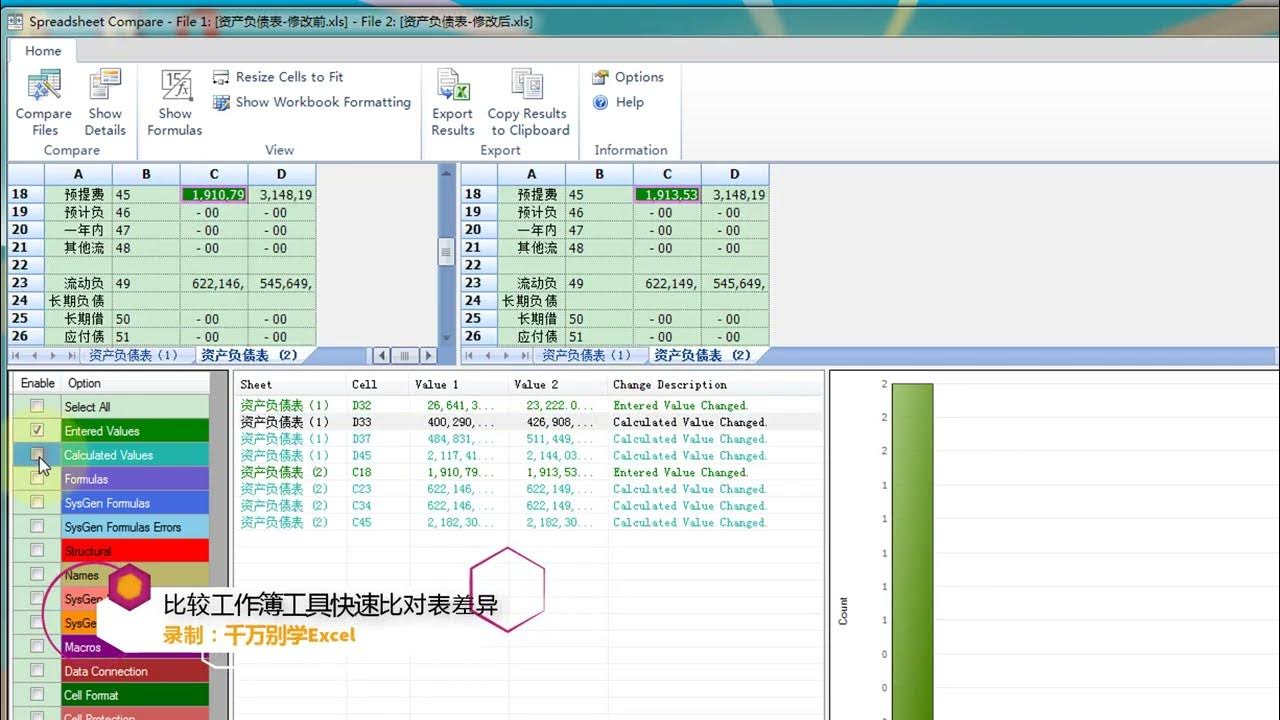Screen dimensions: 1280x720
Task: Click right arrow of left pane horizontal scrollbar
Action: pyautogui.click(x=428, y=355)
